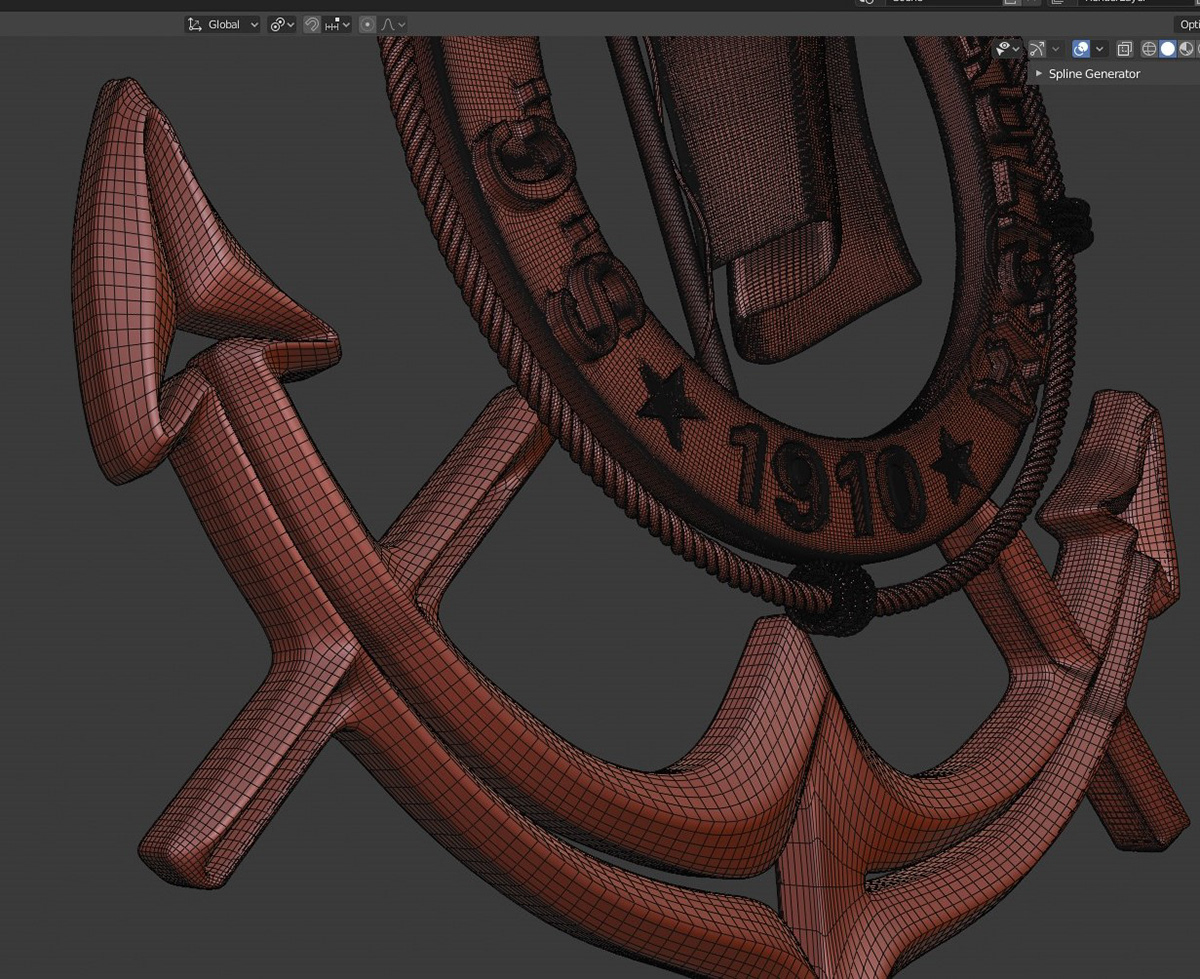Toggle proportional editing circle icon
The image size is (1200, 979).
[367, 24]
